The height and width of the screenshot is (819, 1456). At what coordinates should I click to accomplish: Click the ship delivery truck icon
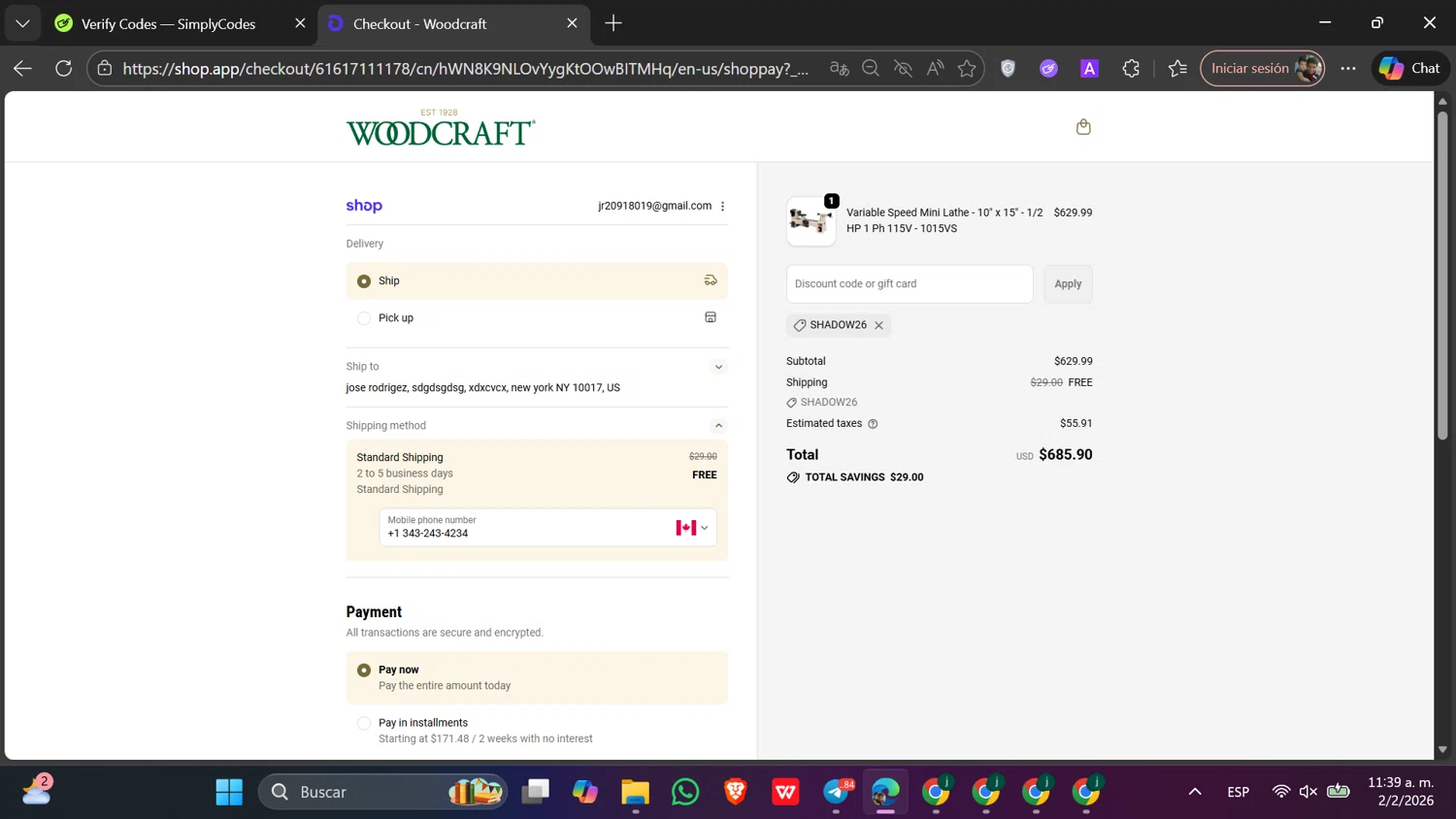[x=711, y=280]
